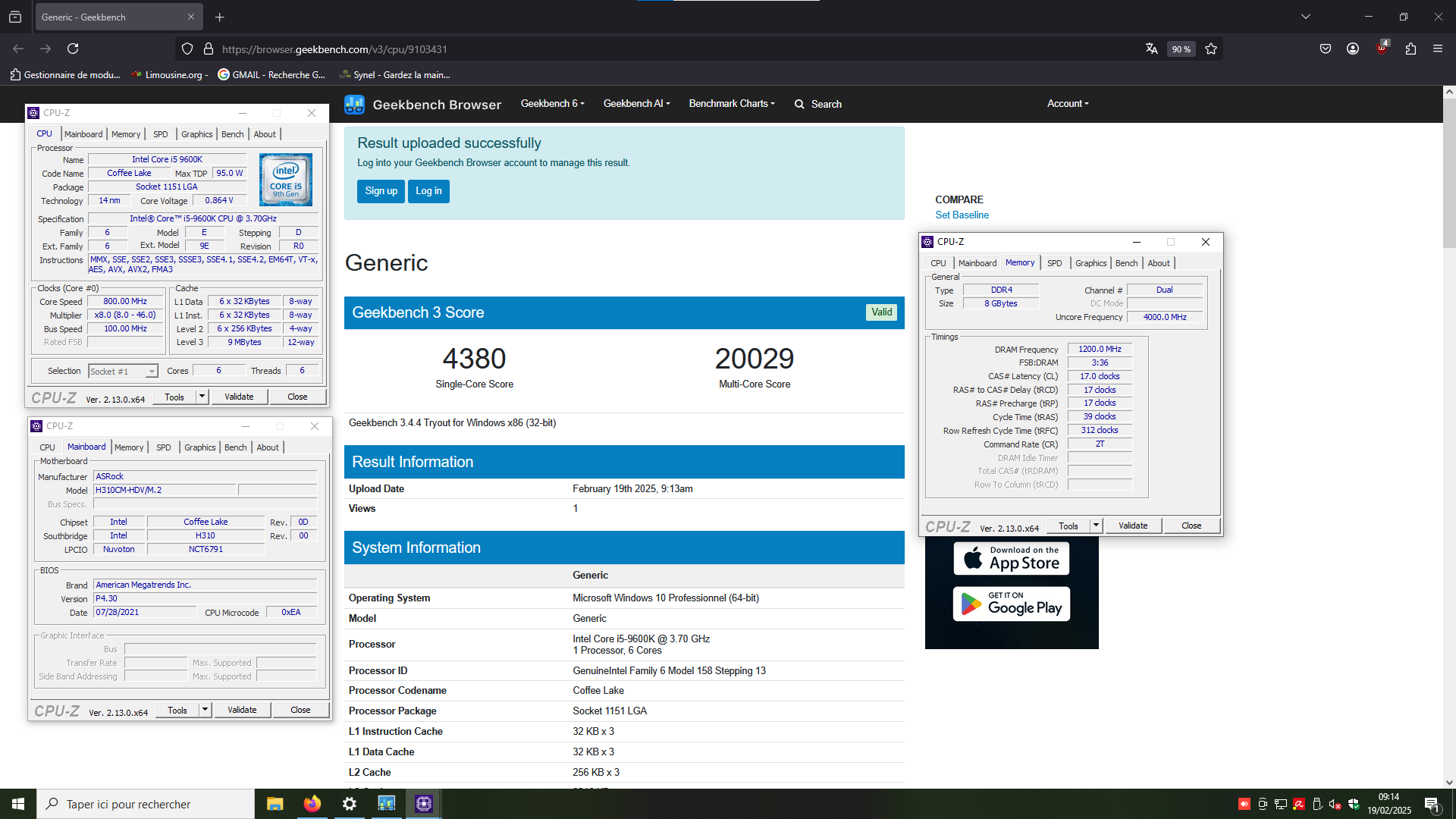The image size is (1456, 819).
Task: Open File Explorer from taskbar
Action: pyautogui.click(x=275, y=804)
